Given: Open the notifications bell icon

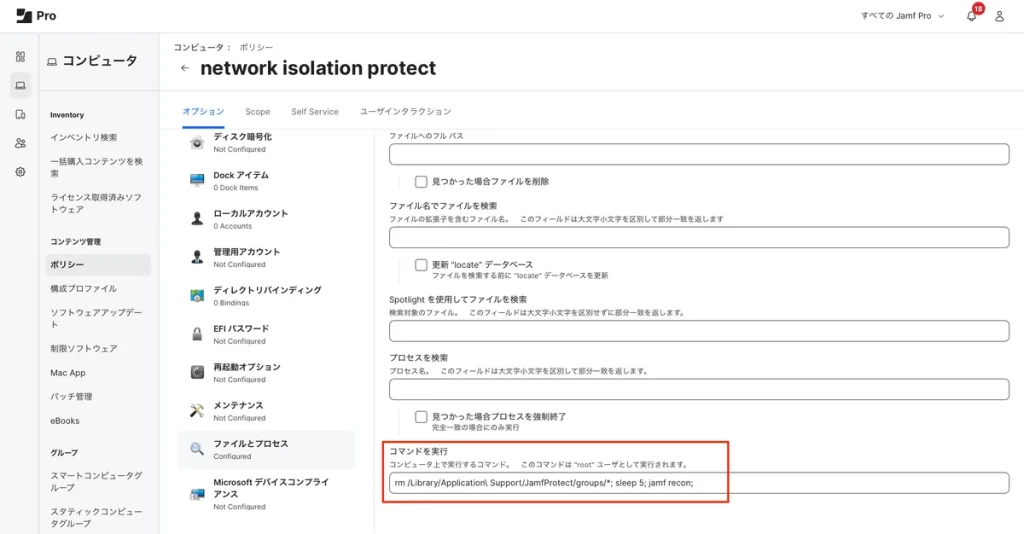Looking at the screenshot, I should click(971, 16).
